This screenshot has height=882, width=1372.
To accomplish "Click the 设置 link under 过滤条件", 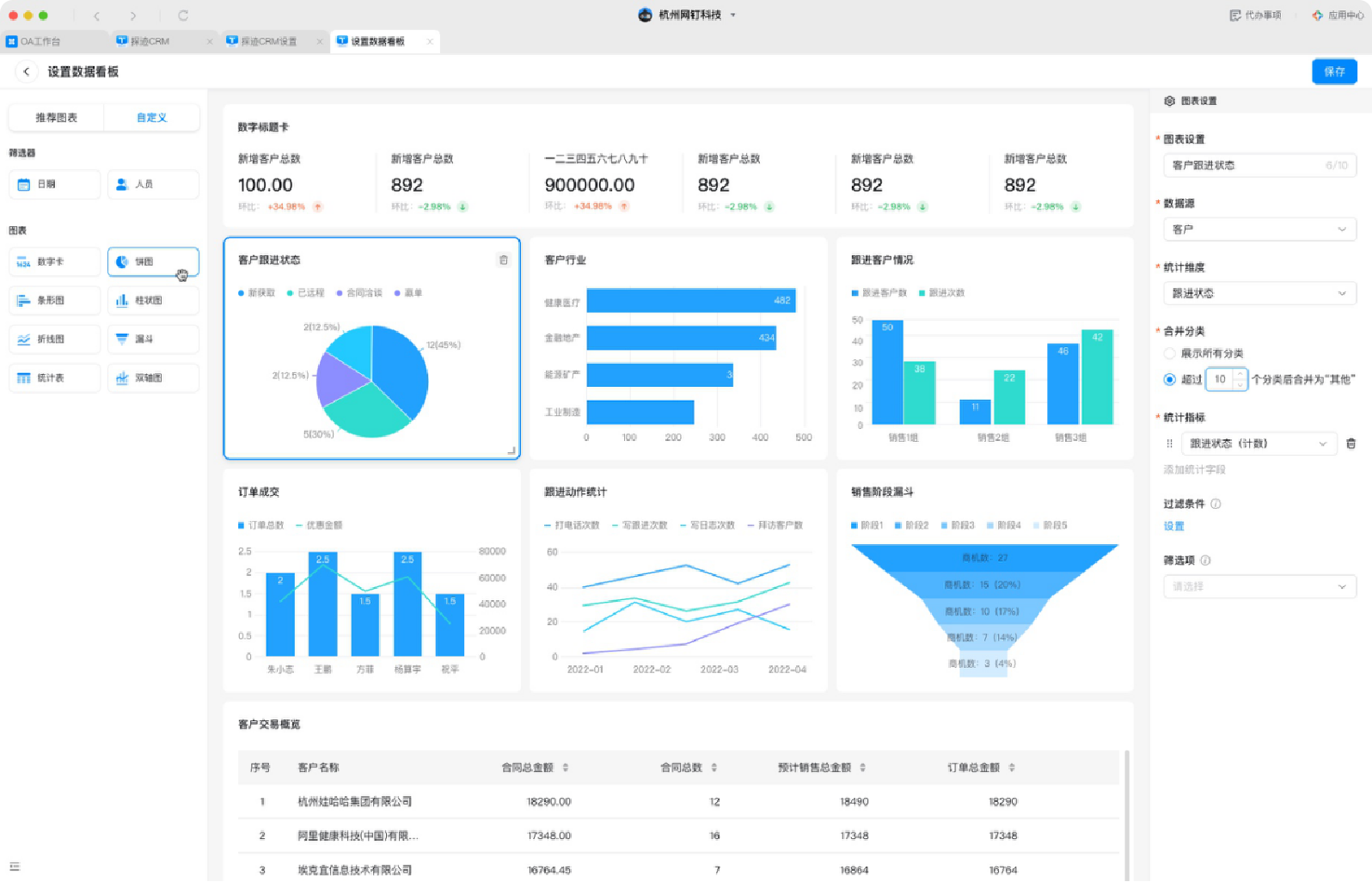I will [x=1173, y=526].
